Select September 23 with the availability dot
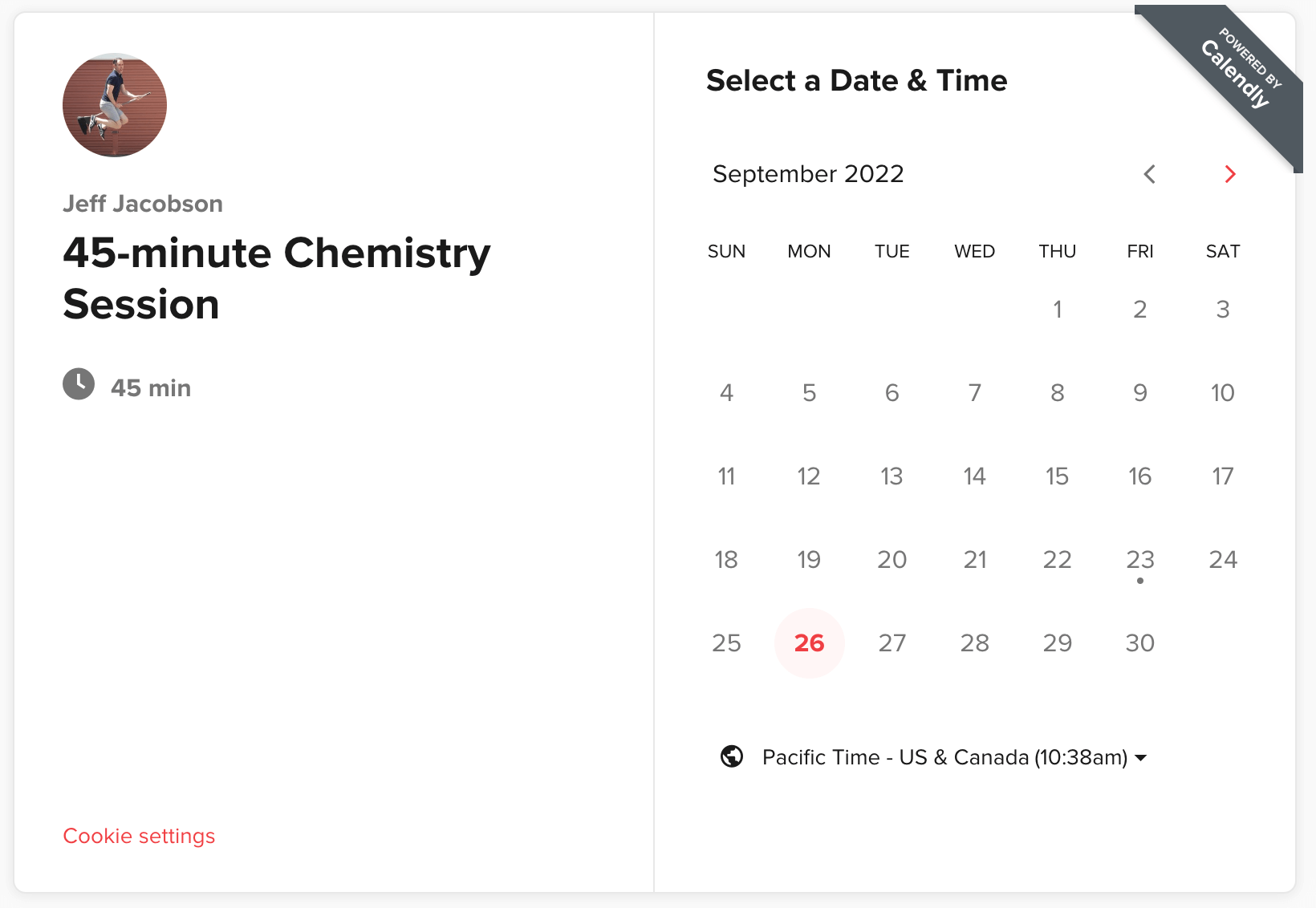The width and height of the screenshot is (1316, 908). (x=1140, y=559)
